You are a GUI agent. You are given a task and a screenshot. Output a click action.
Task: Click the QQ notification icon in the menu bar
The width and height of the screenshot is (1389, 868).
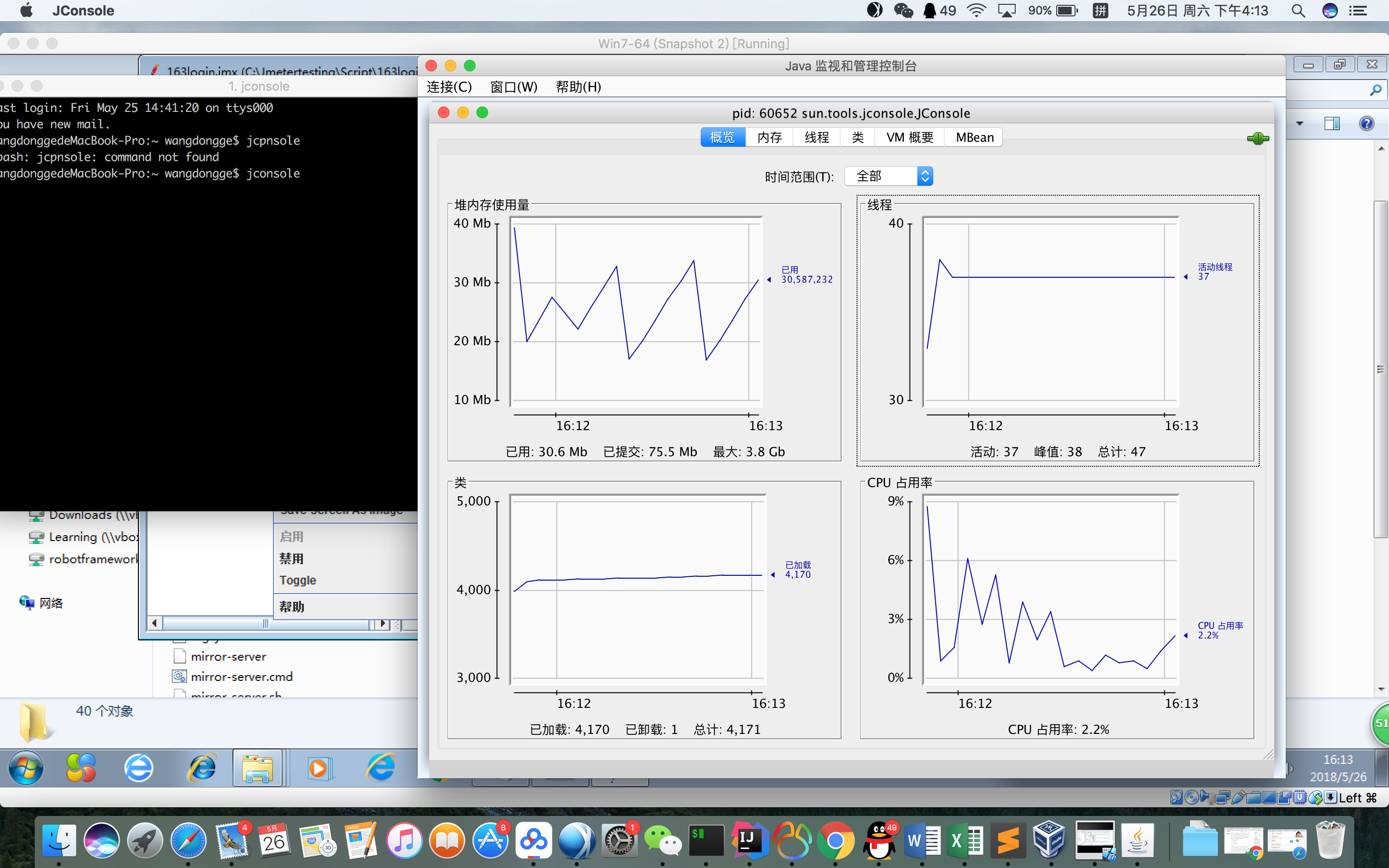coord(939,10)
